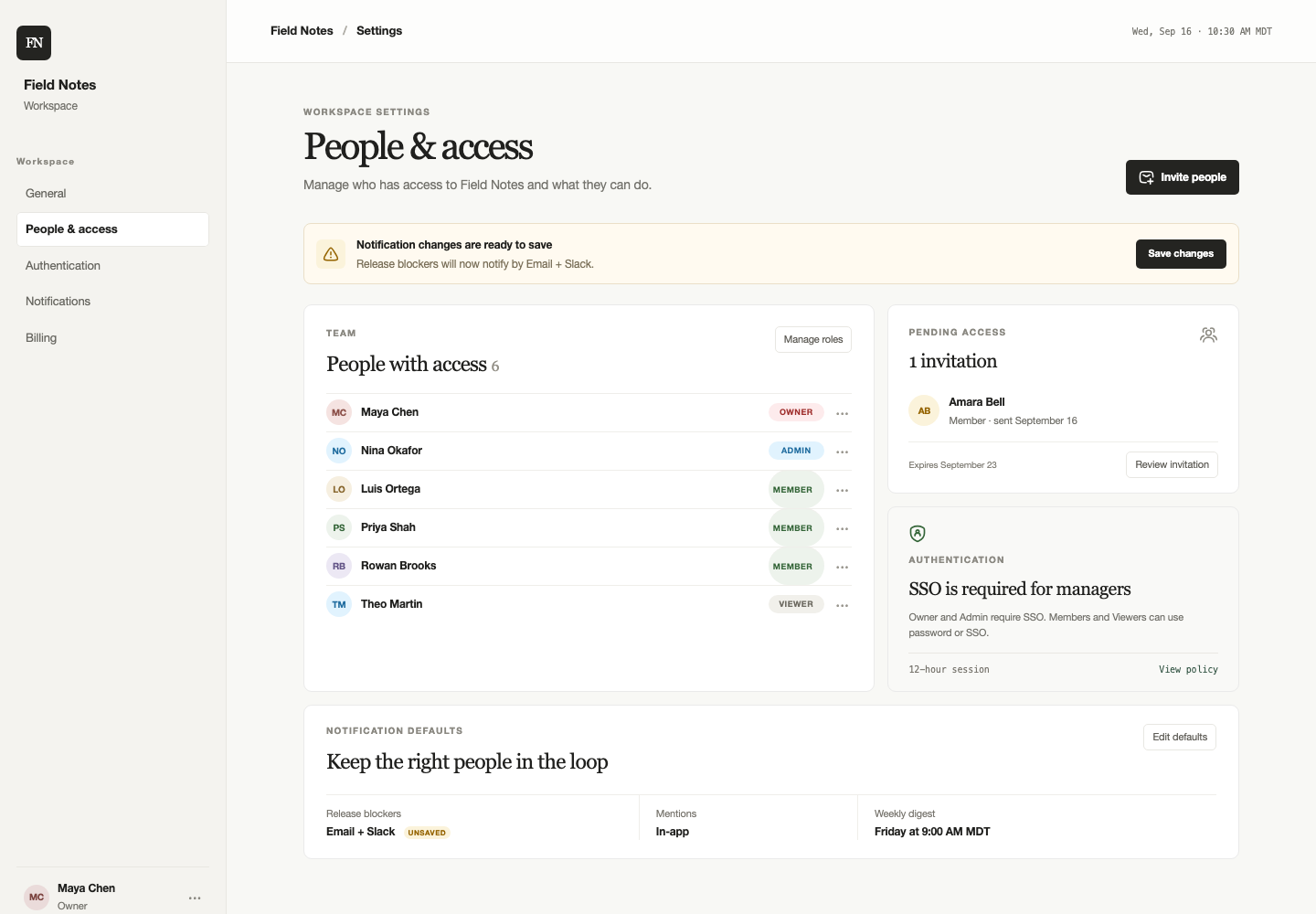1316x914 pixels.
Task: Go to Authentication settings
Action: point(112,266)
